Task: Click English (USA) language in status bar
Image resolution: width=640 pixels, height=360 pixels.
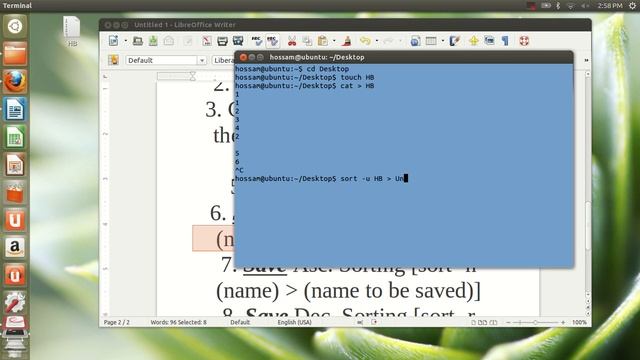Action: click(x=294, y=322)
